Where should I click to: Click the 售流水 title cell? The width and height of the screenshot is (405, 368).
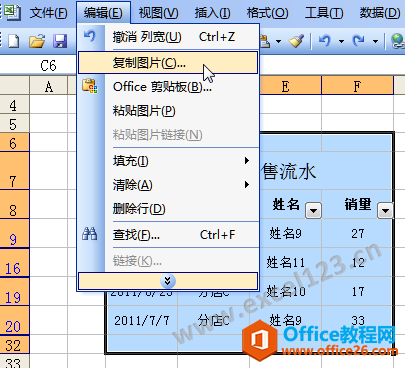pyautogui.click(x=289, y=171)
